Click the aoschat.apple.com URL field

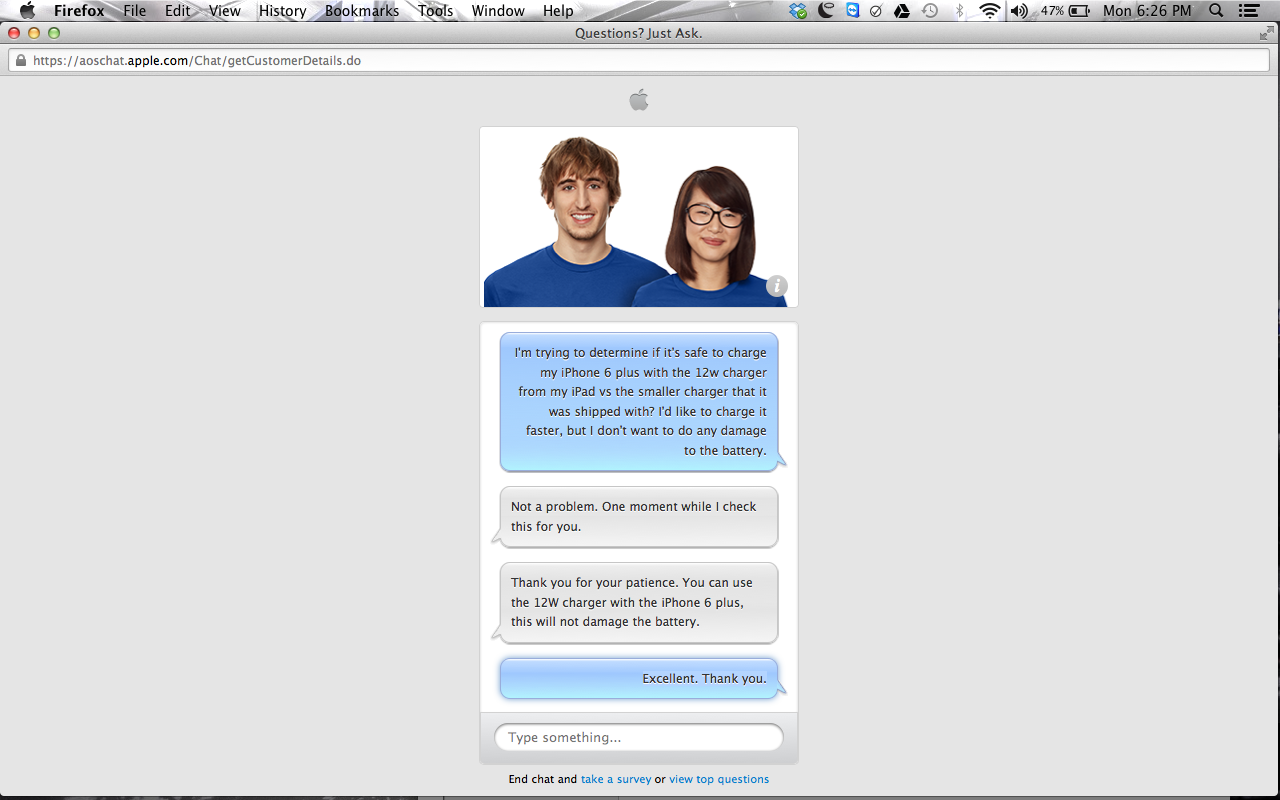point(640,60)
